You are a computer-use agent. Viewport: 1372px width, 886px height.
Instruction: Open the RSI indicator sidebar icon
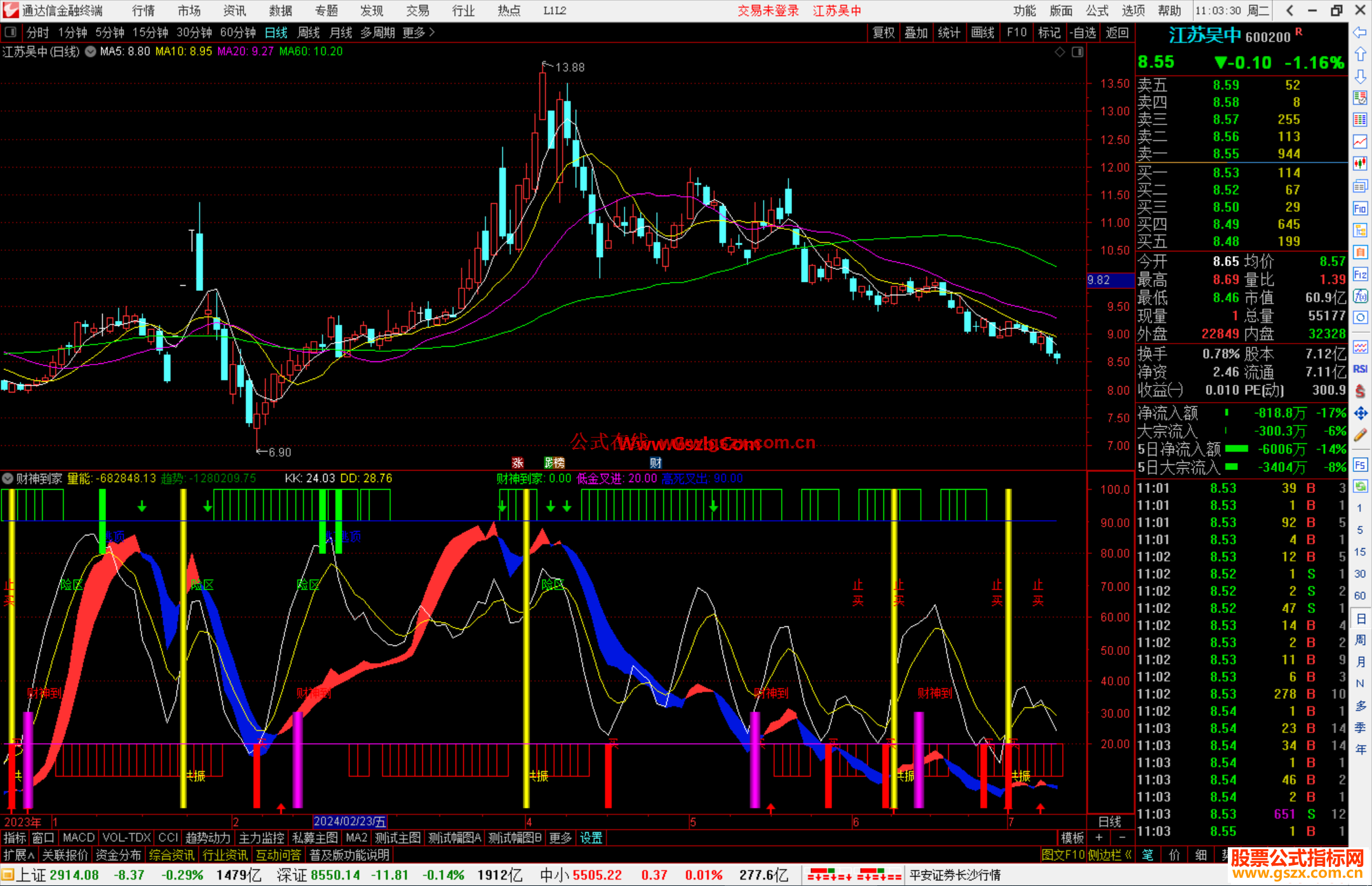[1360, 369]
